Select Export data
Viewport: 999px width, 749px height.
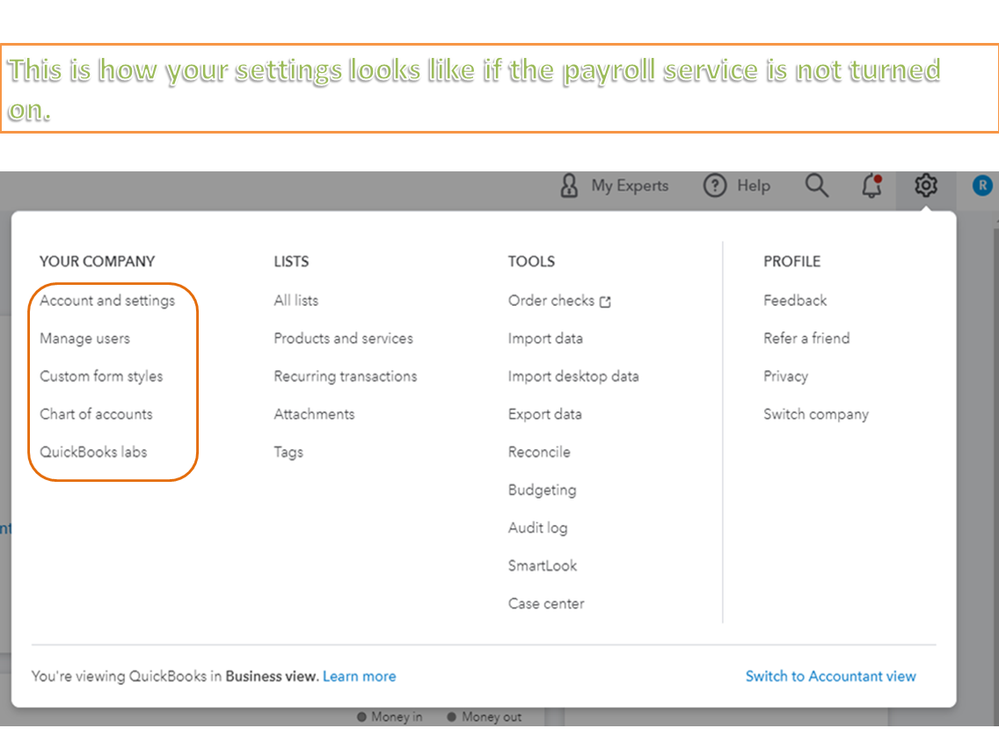point(545,414)
